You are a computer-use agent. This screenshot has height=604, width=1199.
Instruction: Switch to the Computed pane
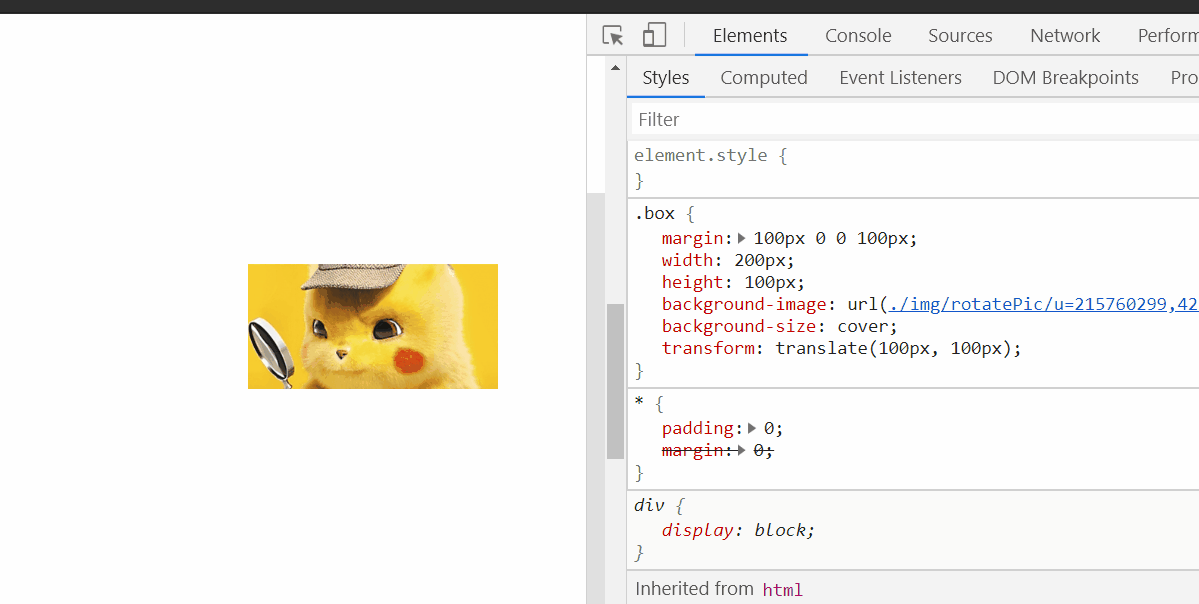(x=763, y=77)
